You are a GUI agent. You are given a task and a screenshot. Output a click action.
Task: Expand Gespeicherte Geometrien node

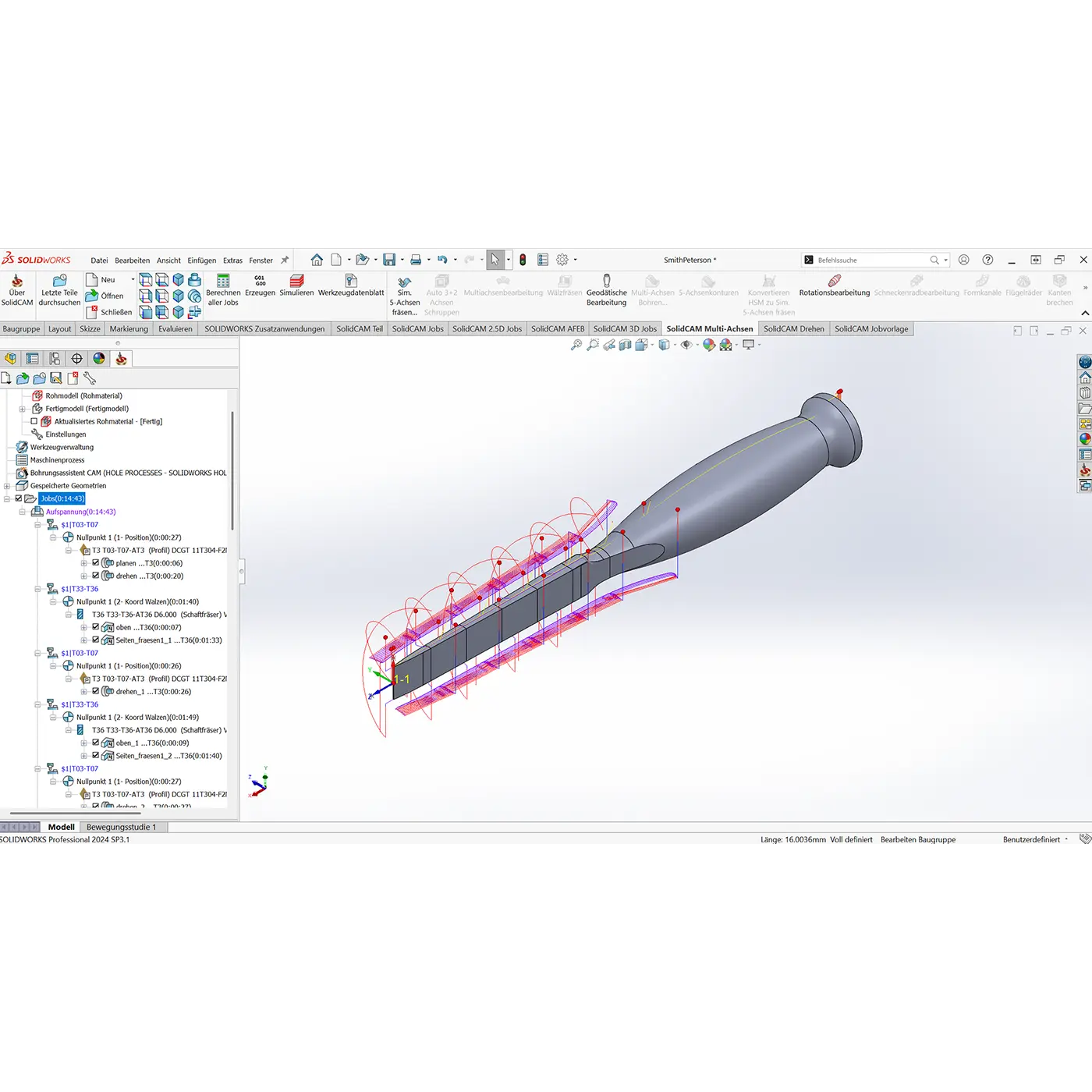point(7,486)
